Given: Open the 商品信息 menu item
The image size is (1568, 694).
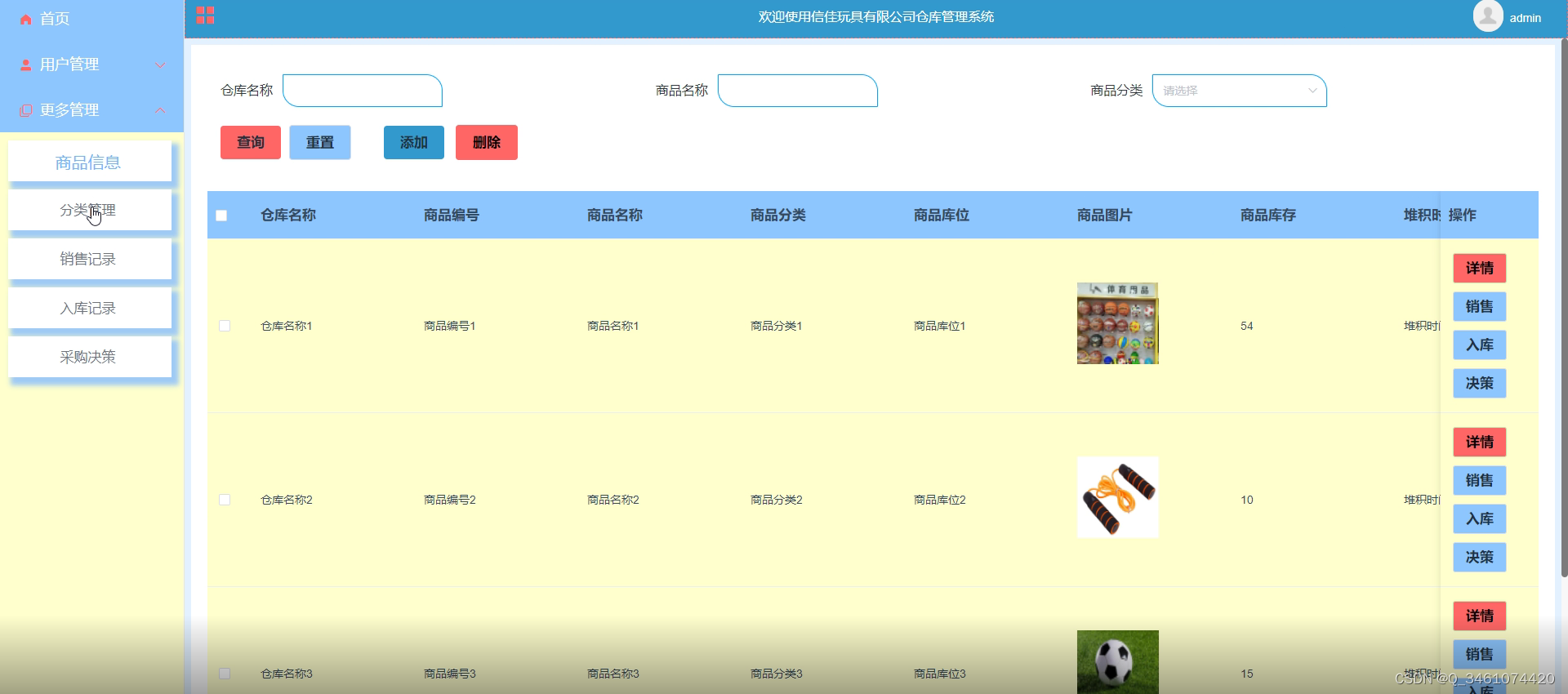Looking at the screenshot, I should [x=90, y=162].
